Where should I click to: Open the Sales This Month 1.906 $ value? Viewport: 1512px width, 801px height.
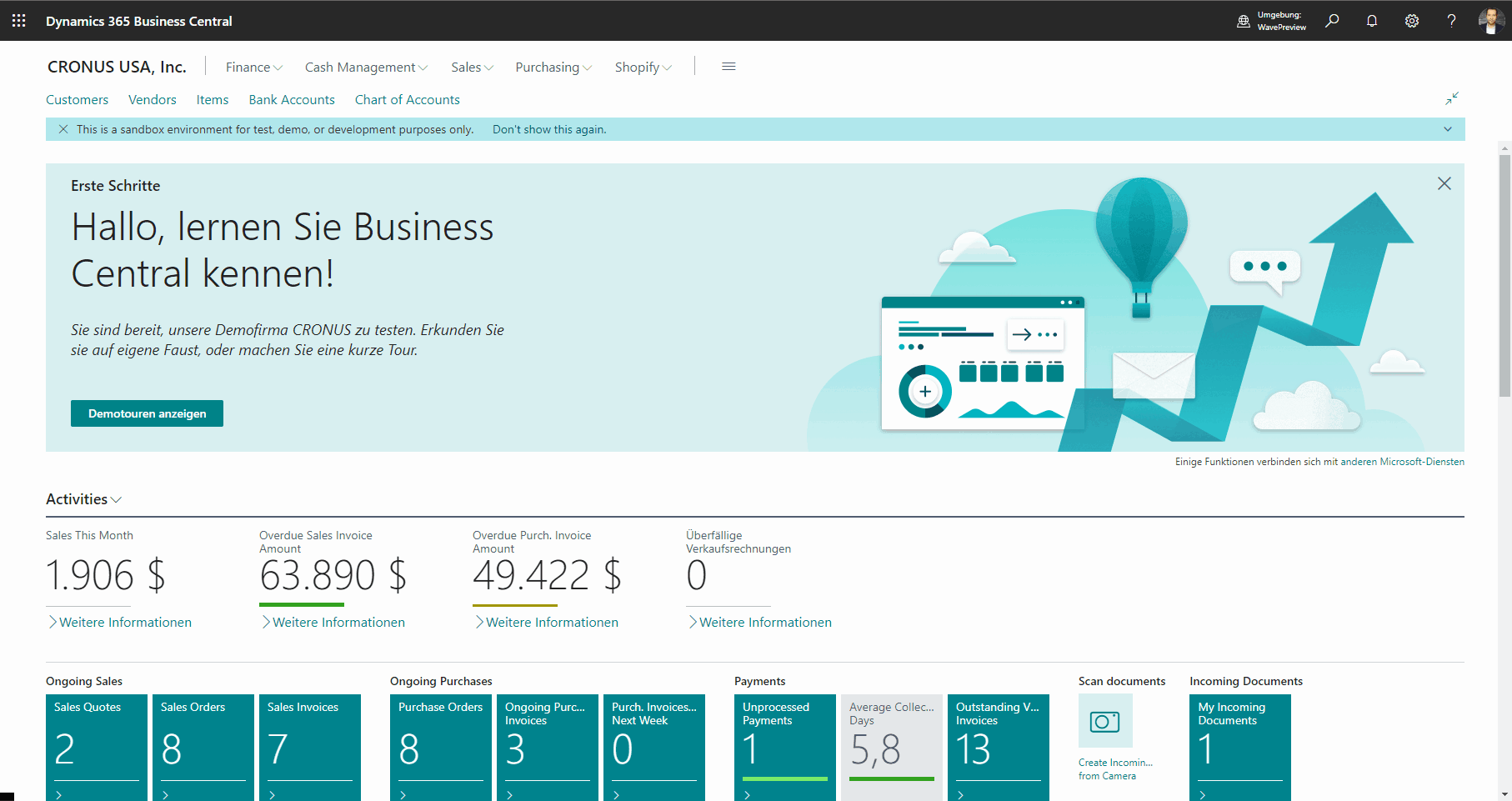(106, 575)
